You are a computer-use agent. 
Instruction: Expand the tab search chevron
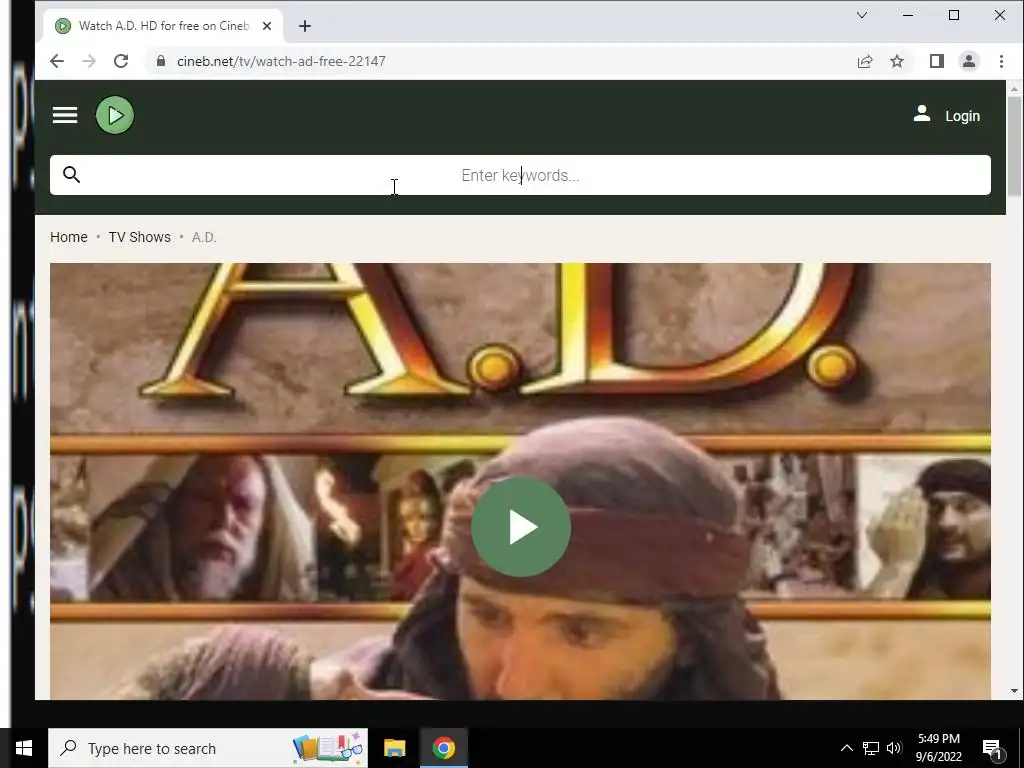[862, 15]
